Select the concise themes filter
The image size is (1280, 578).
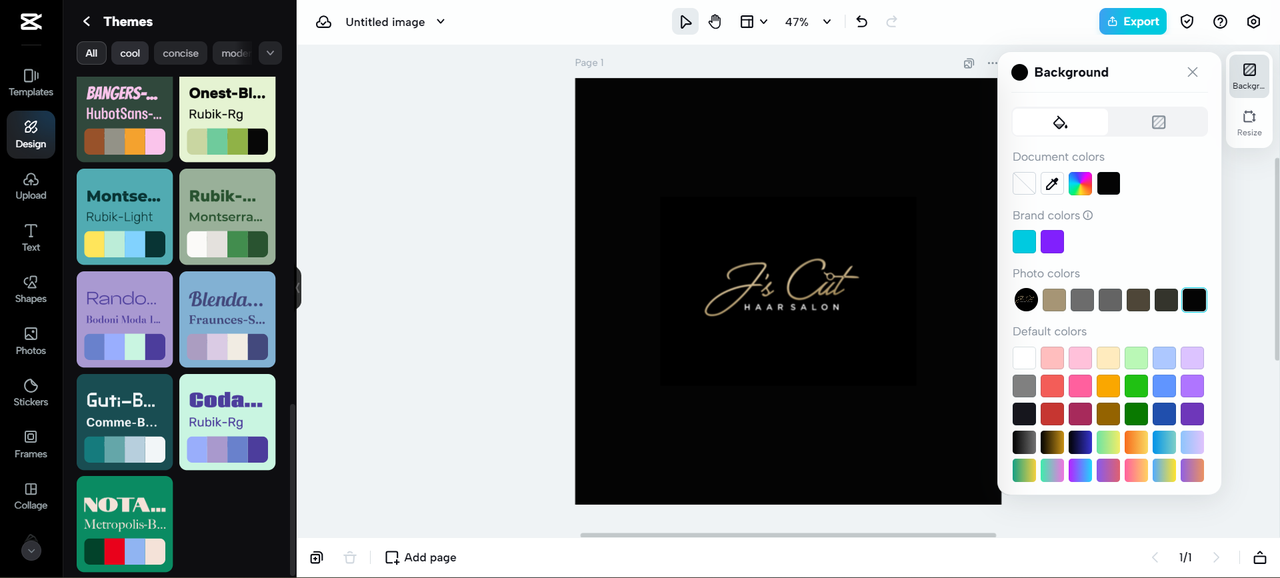click(x=181, y=53)
